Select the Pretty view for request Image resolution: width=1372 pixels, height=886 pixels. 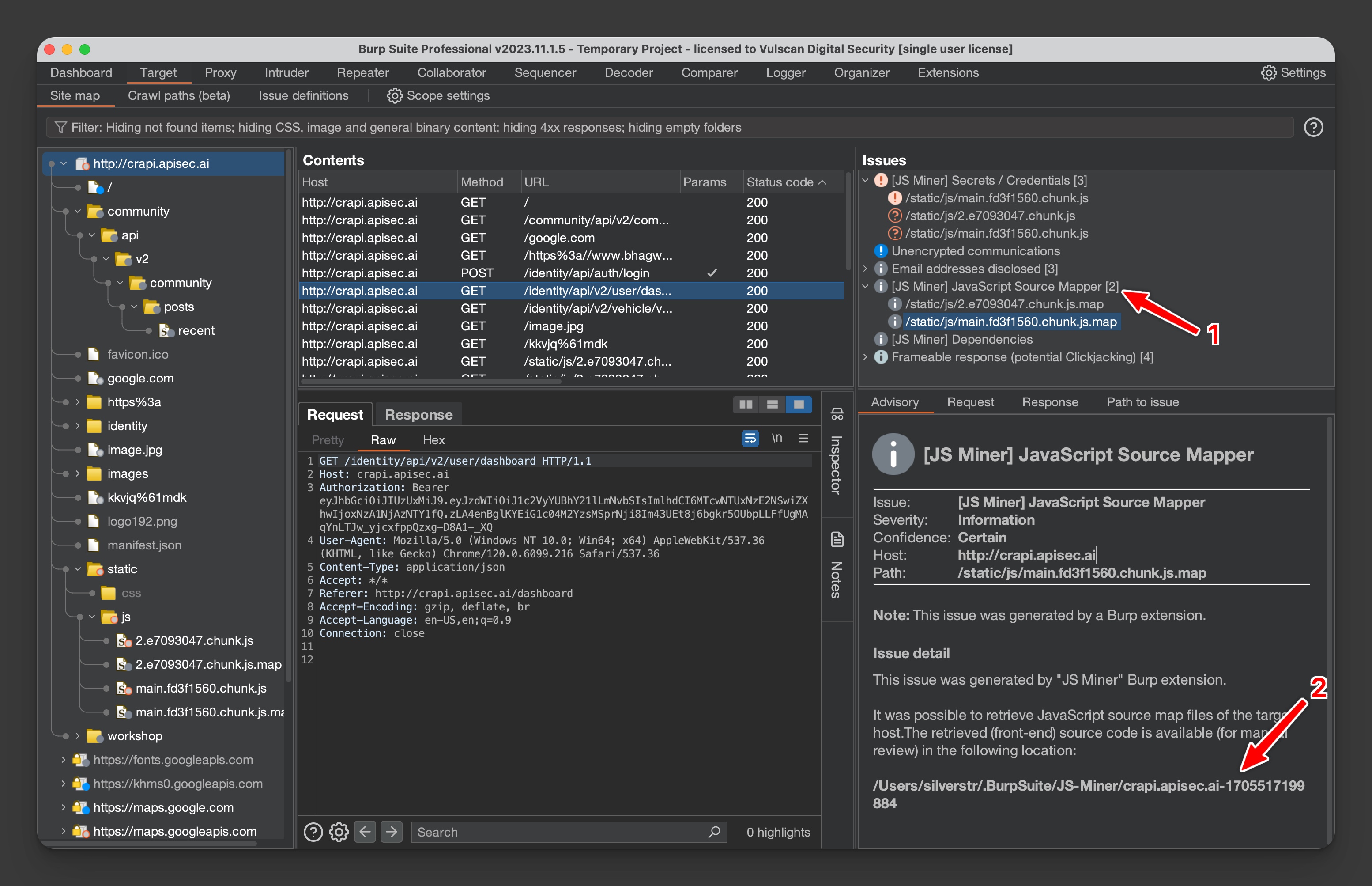pyautogui.click(x=327, y=439)
